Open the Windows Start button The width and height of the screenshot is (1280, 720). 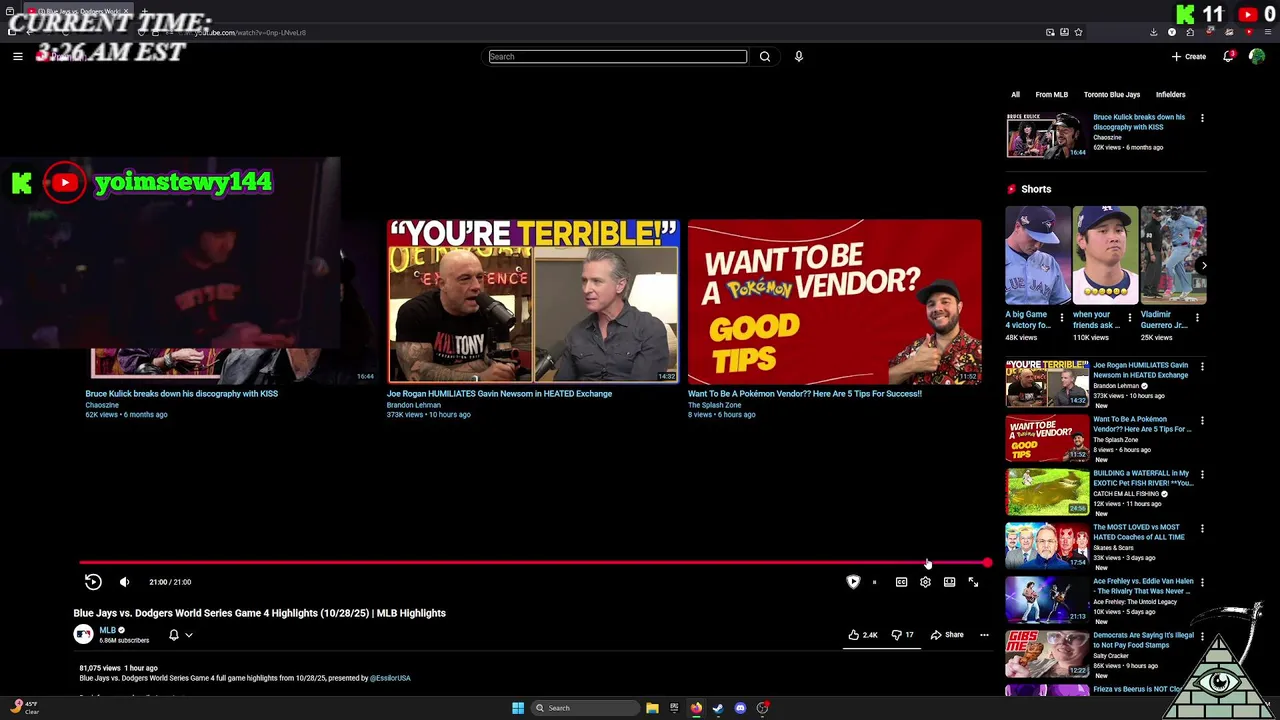518,708
